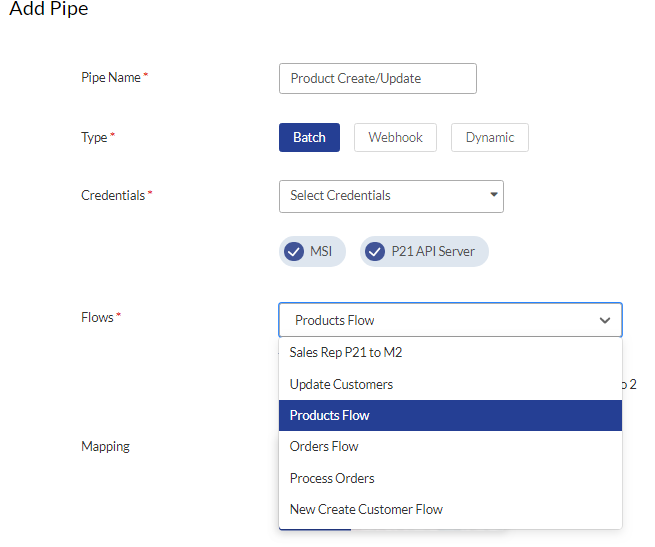Select Update Customers flow option
The image size is (655, 547).
450,384
